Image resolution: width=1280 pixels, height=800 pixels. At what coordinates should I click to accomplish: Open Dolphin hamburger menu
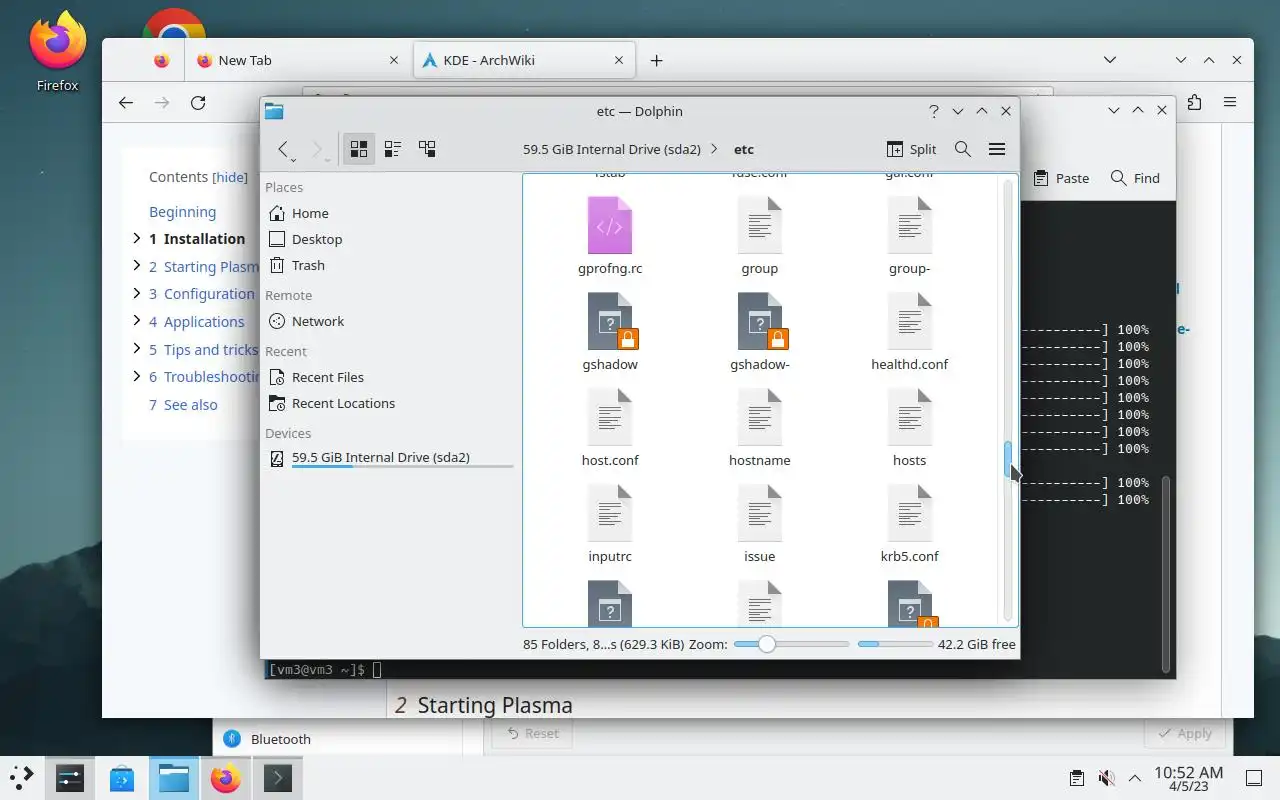point(997,149)
